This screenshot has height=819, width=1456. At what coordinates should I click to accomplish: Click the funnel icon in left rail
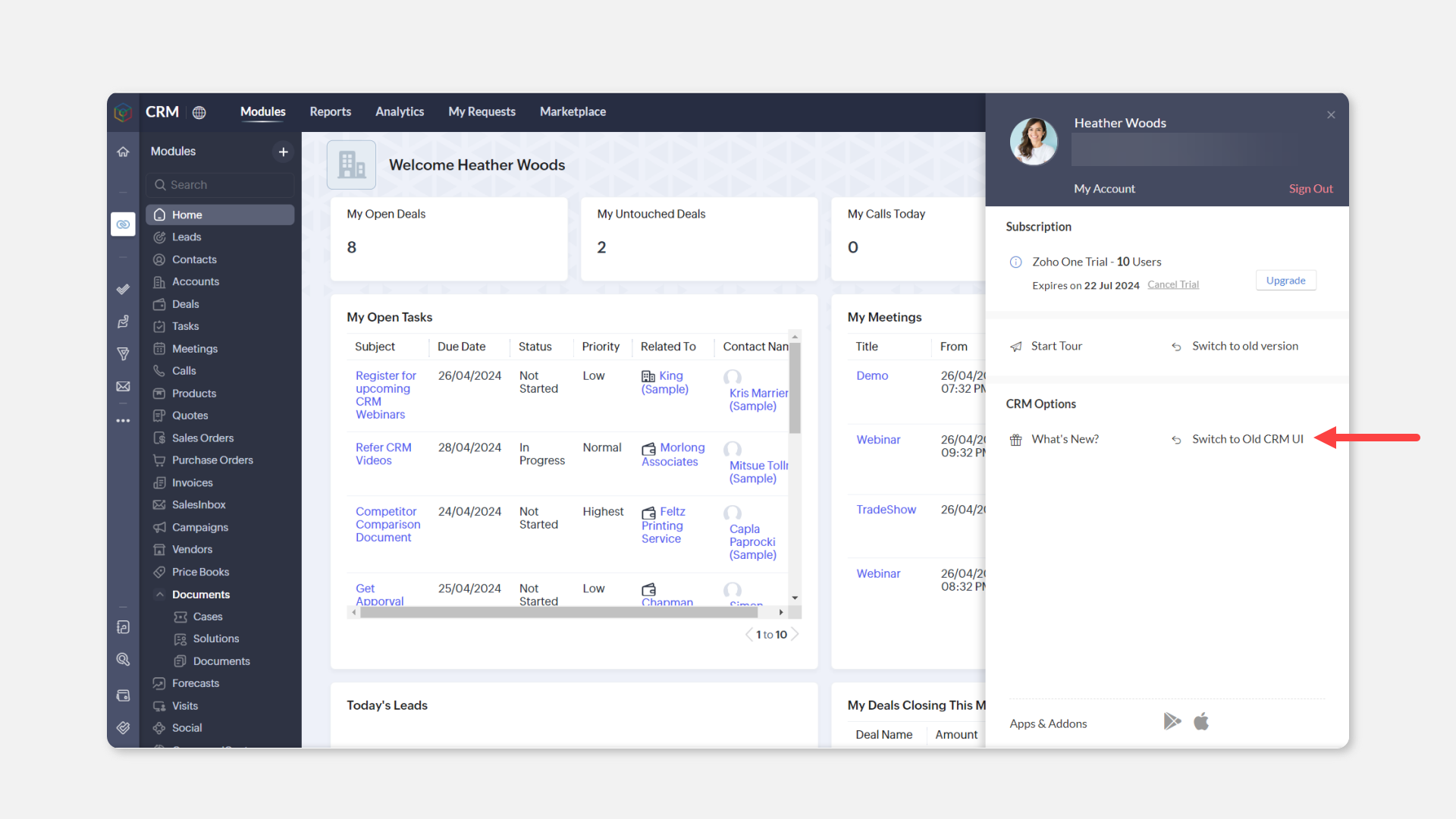[123, 354]
